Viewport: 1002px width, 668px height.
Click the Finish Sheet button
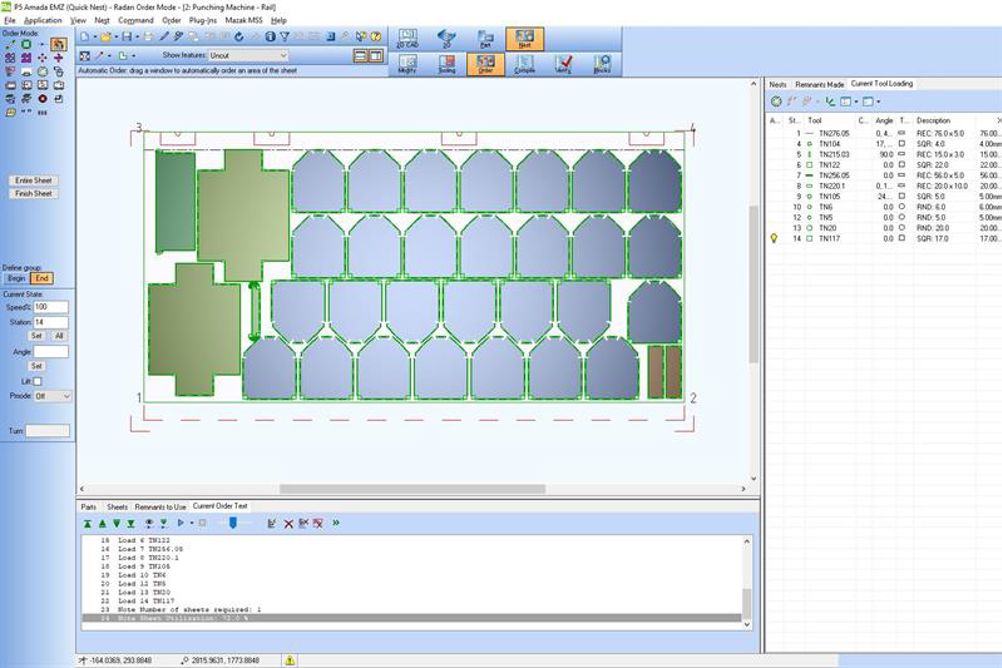[33, 194]
